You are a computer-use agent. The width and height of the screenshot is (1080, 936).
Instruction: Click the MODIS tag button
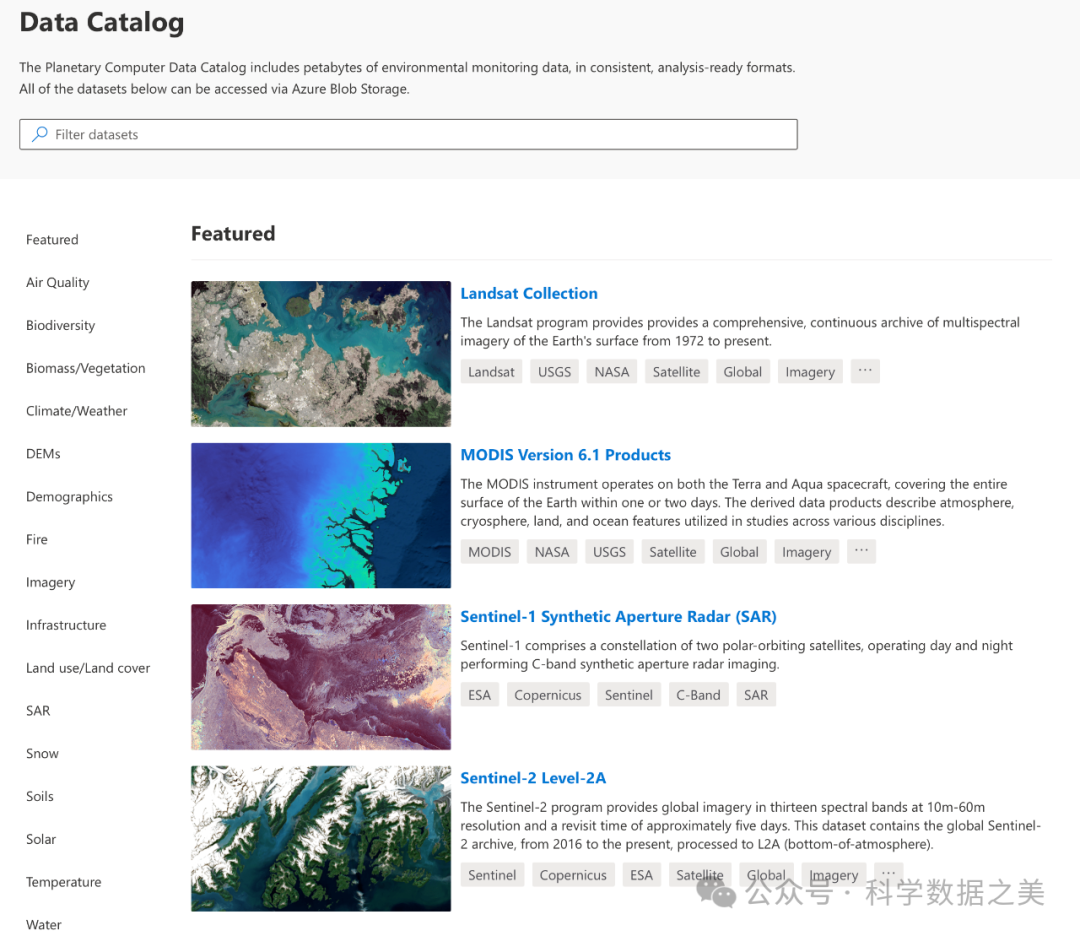[x=489, y=552]
